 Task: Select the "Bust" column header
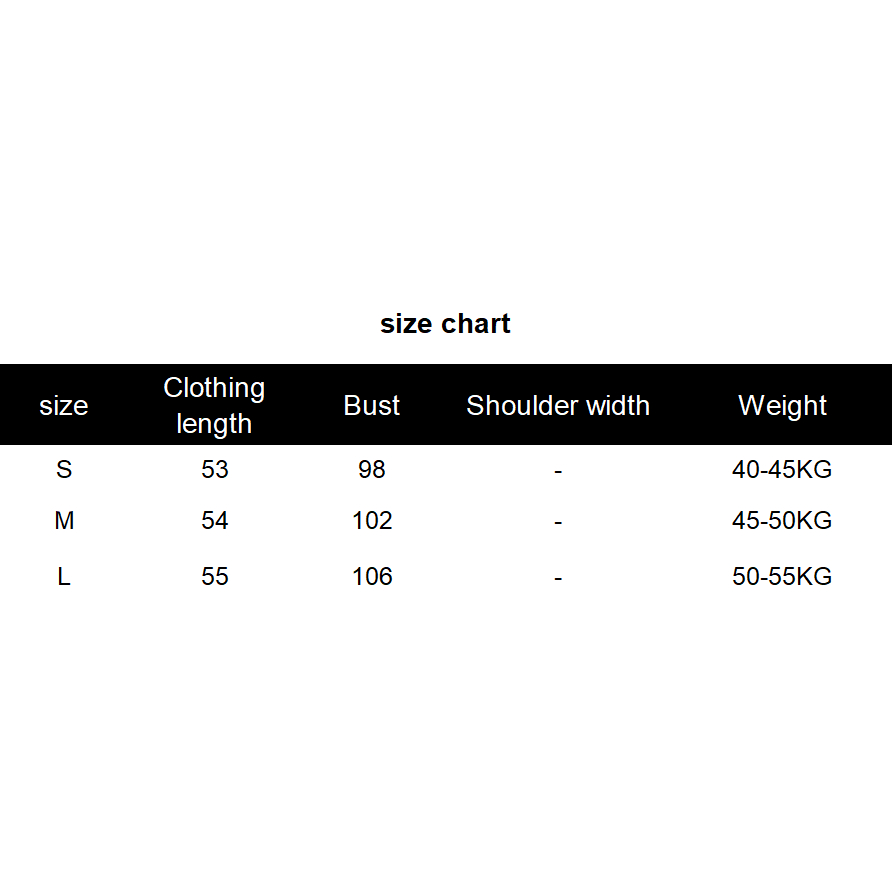pyautogui.click(x=372, y=406)
